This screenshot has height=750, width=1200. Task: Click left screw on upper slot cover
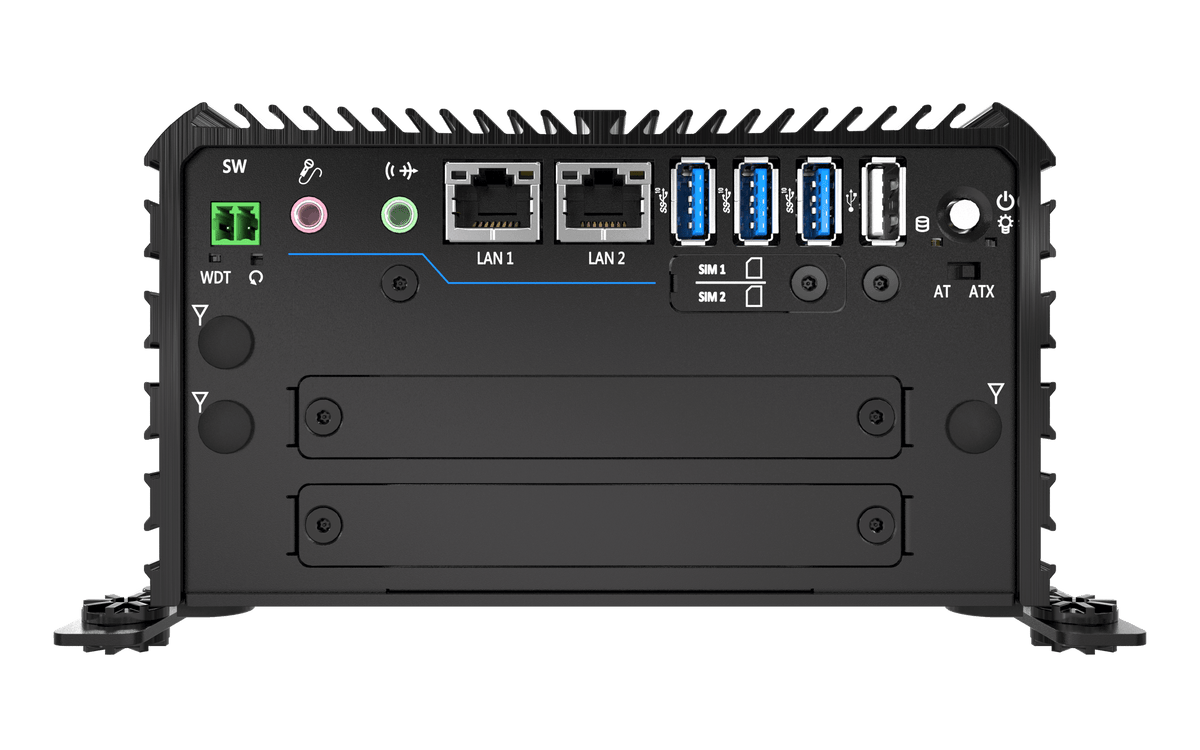click(x=322, y=416)
